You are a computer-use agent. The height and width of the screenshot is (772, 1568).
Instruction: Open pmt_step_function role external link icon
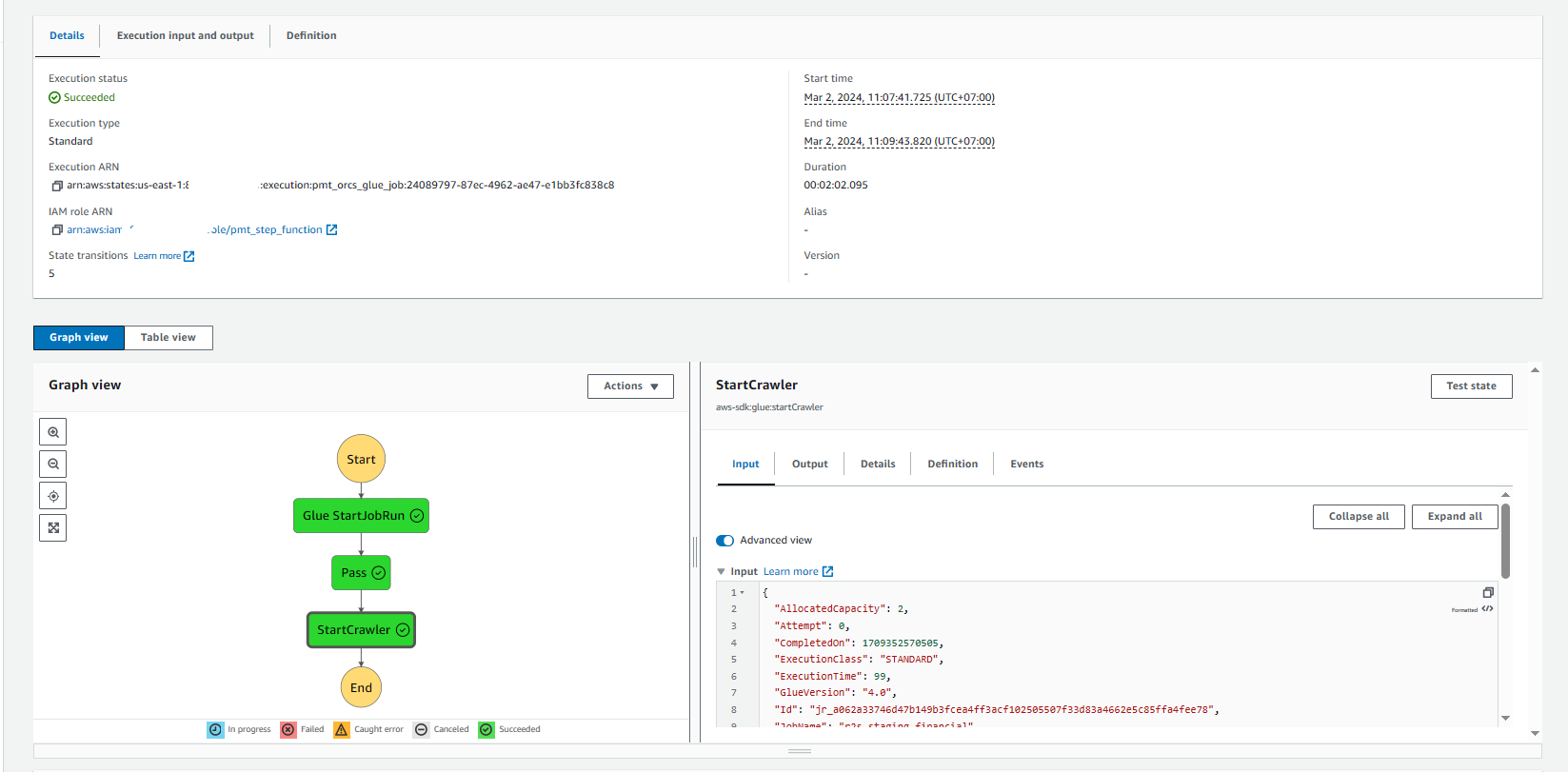(331, 230)
